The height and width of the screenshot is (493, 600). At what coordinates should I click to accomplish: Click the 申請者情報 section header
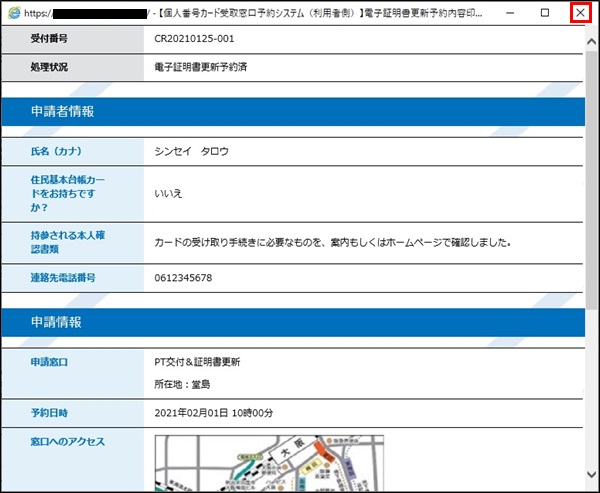coord(62,112)
